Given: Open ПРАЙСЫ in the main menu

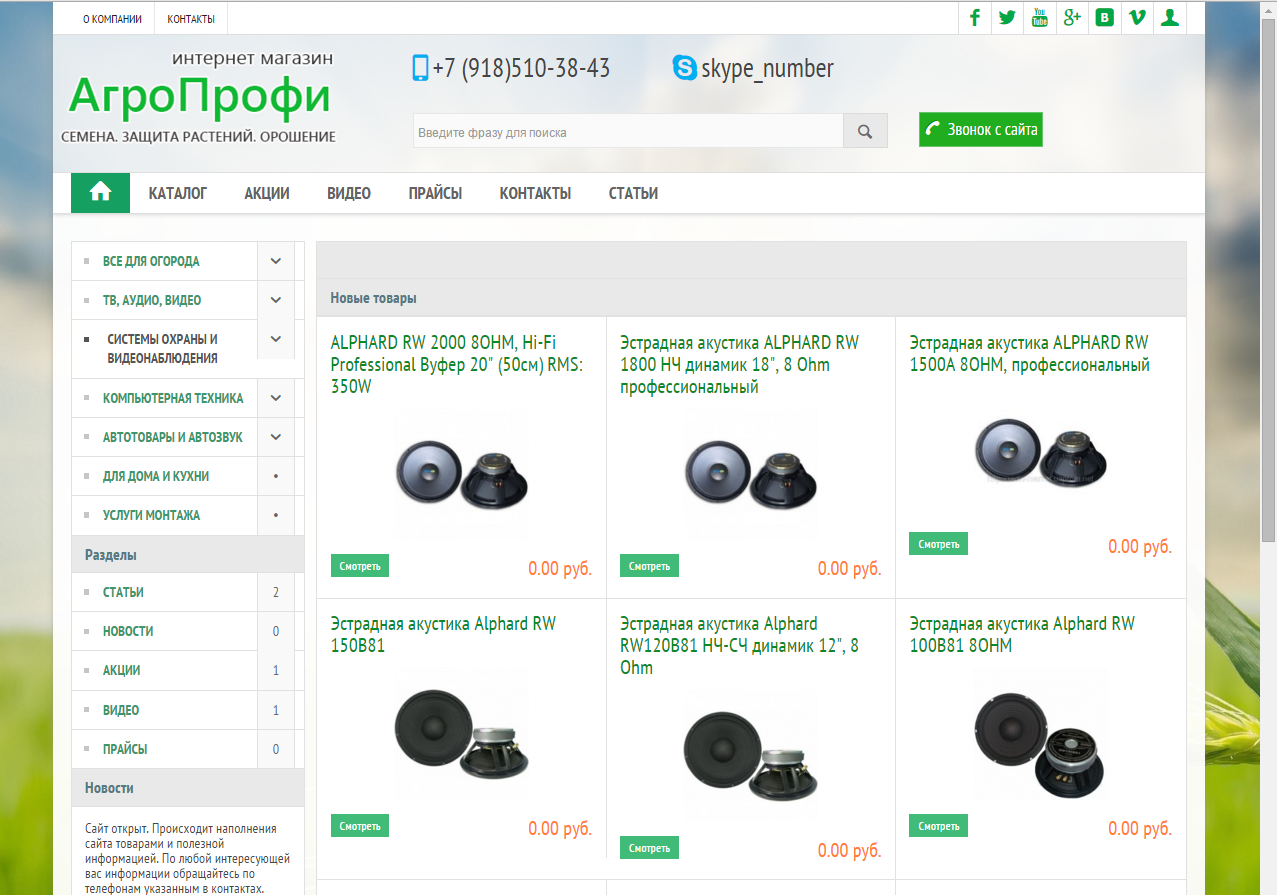Looking at the screenshot, I should pos(435,193).
